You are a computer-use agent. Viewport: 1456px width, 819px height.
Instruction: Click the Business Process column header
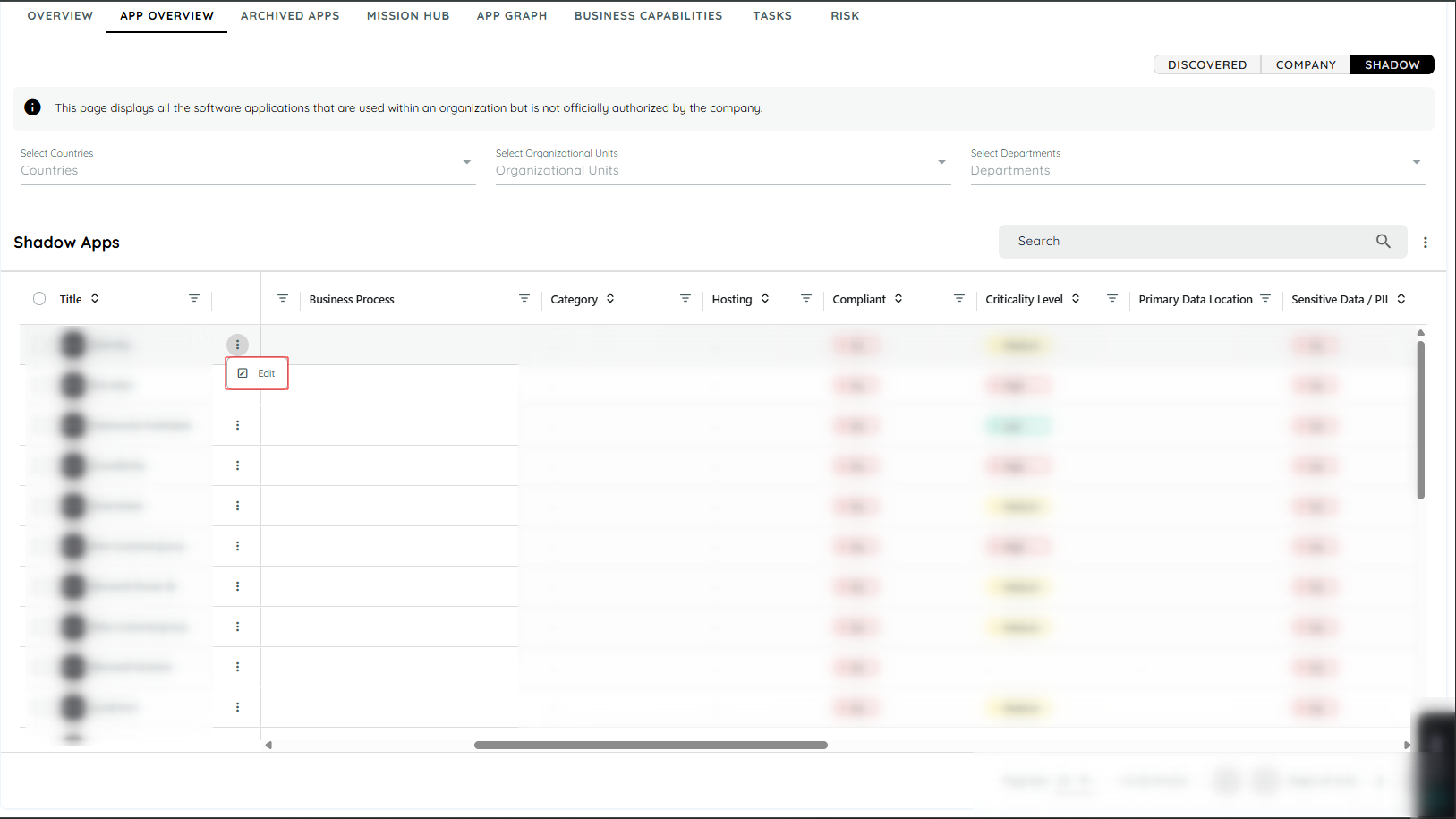(352, 300)
